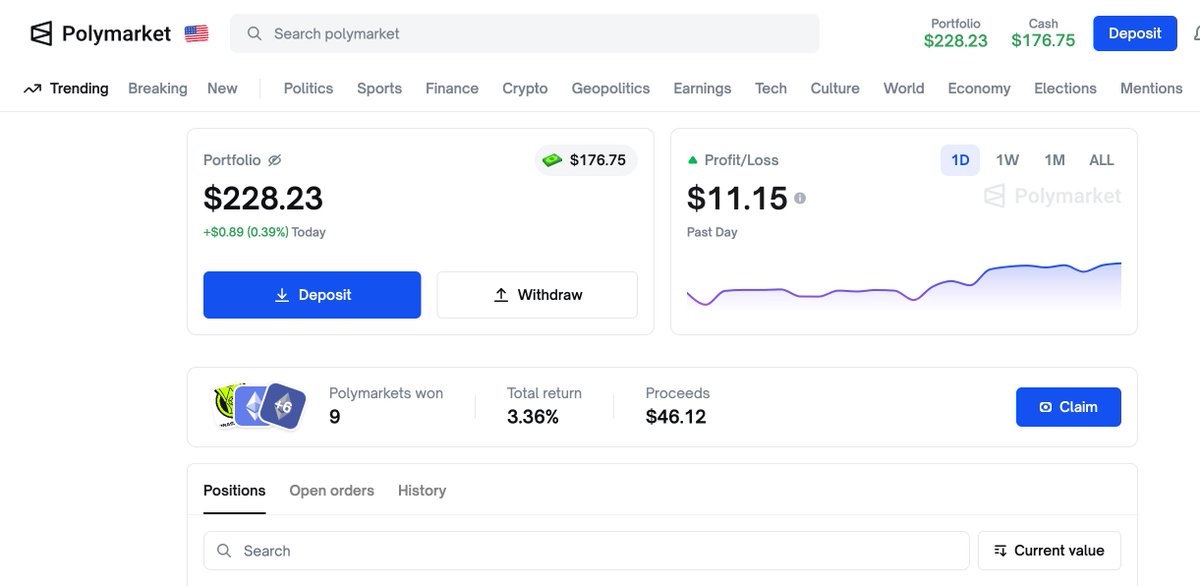
Task: Click the Total return 3.36% value
Action: pyautogui.click(x=533, y=417)
